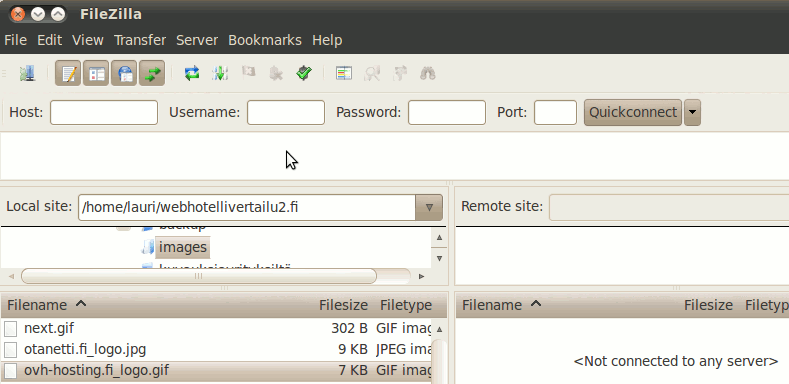Click the 9 KB filesize cell
789x384 pixels.
coord(353,349)
